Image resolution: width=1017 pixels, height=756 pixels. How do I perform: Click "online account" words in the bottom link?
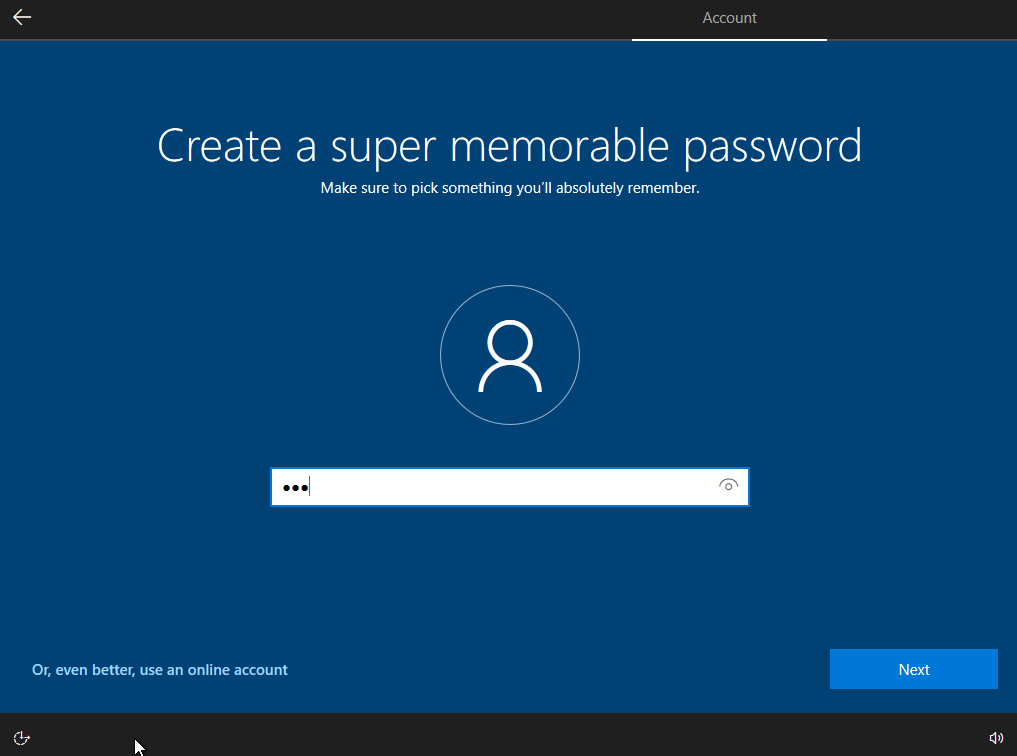[x=238, y=670]
